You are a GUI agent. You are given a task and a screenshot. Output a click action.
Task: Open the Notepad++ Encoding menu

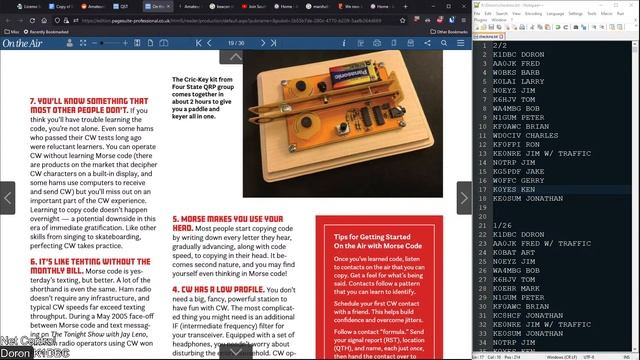(533, 13)
